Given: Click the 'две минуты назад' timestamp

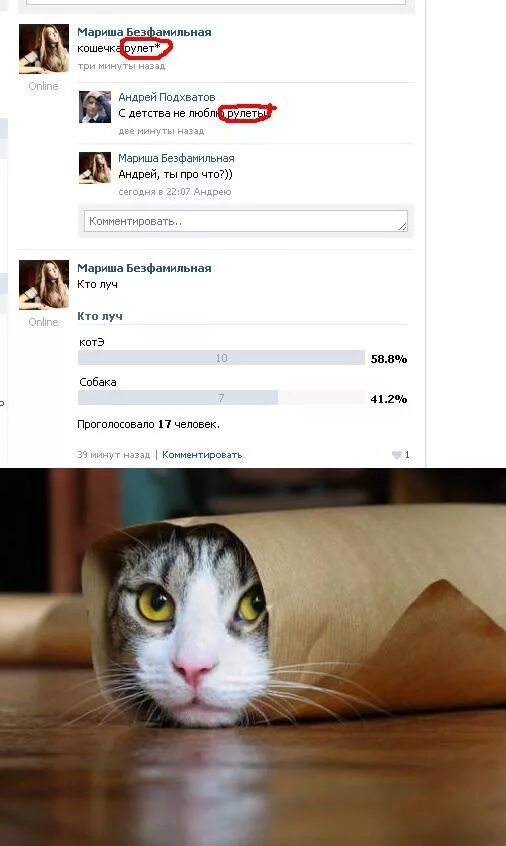Looking at the screenshot, I should pyautogui.click(x=161, y=131).
